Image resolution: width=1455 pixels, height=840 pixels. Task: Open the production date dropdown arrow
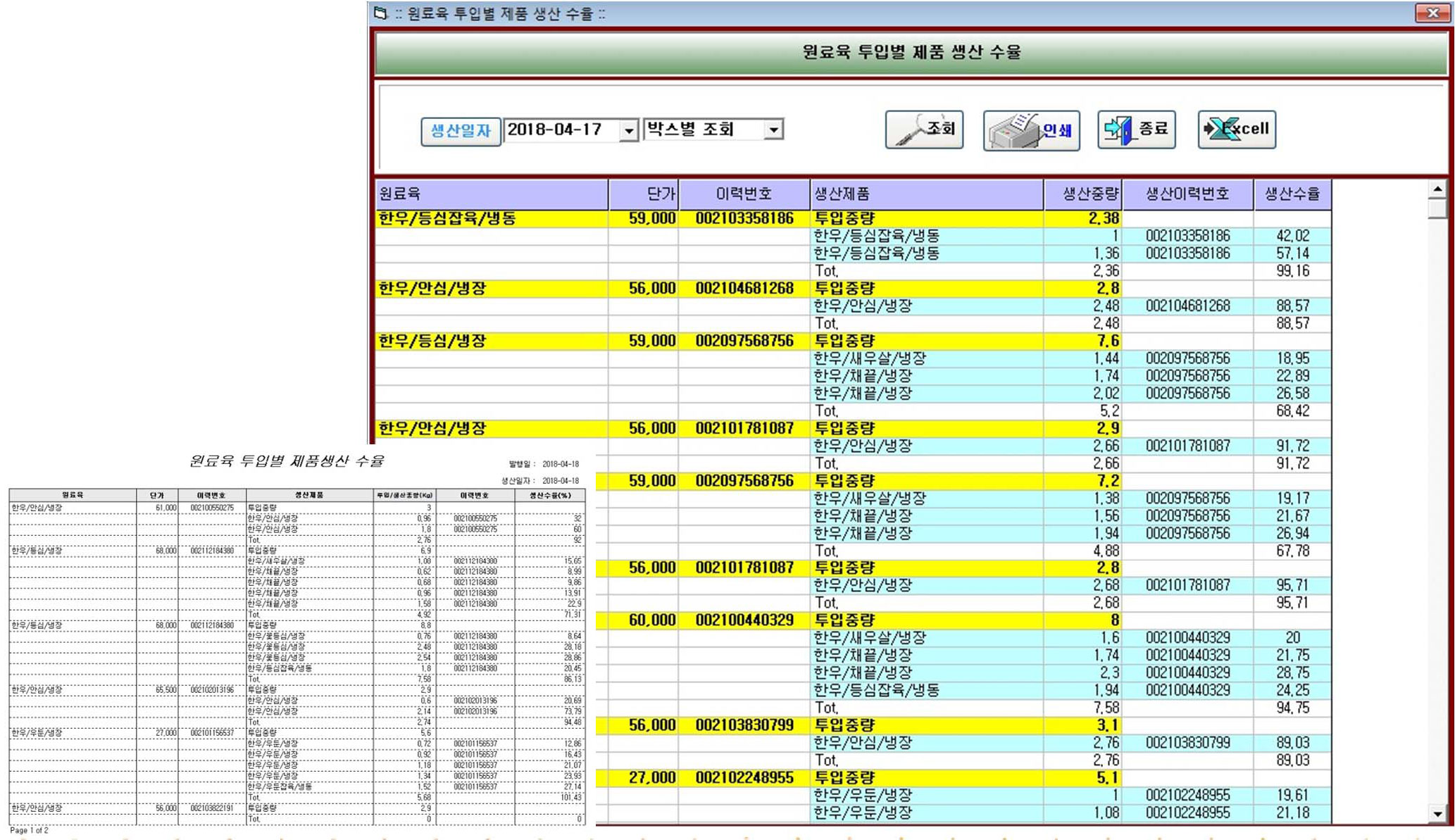(628, 131)
